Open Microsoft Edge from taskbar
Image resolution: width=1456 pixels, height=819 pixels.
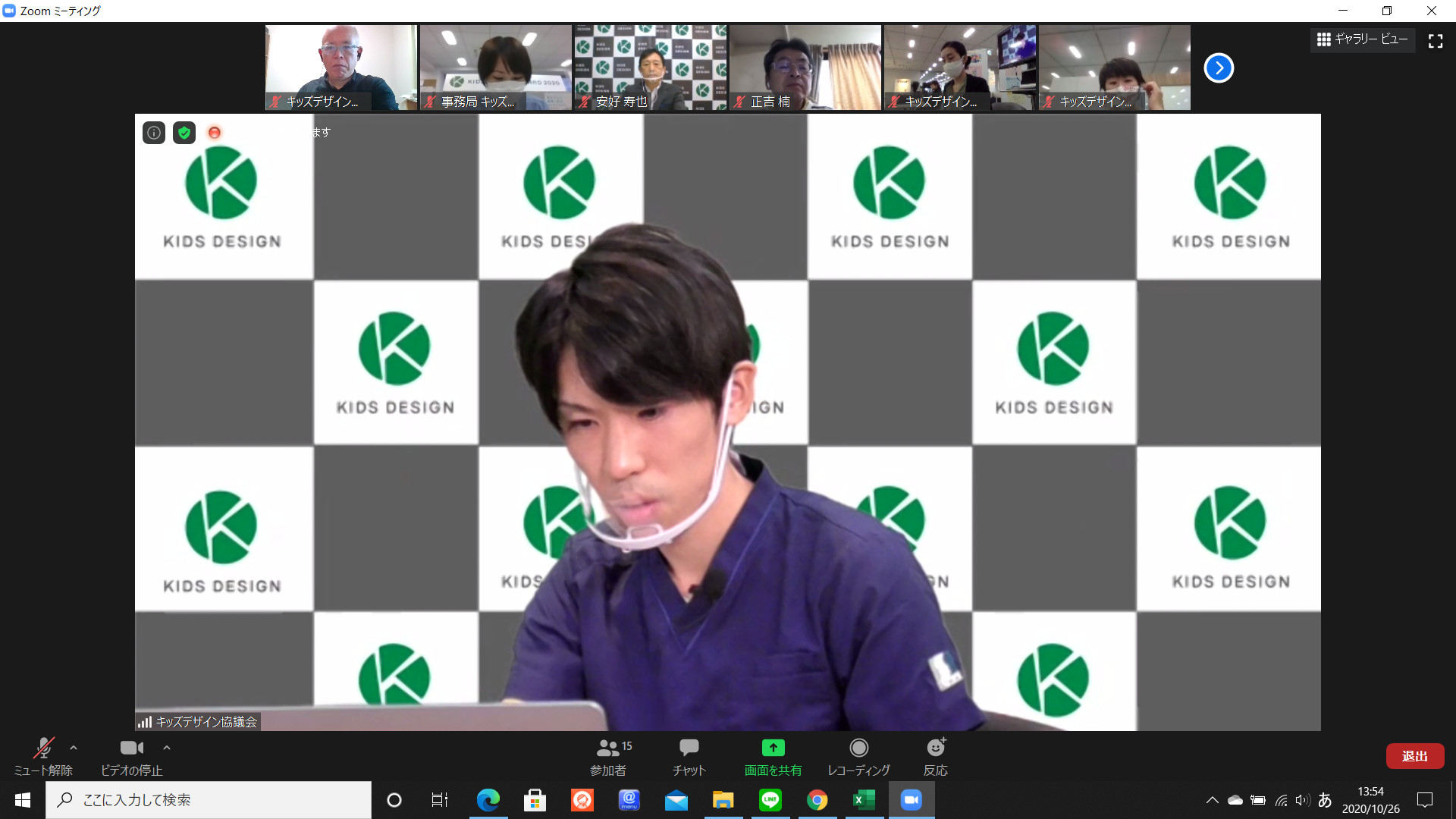pos(488,800)
